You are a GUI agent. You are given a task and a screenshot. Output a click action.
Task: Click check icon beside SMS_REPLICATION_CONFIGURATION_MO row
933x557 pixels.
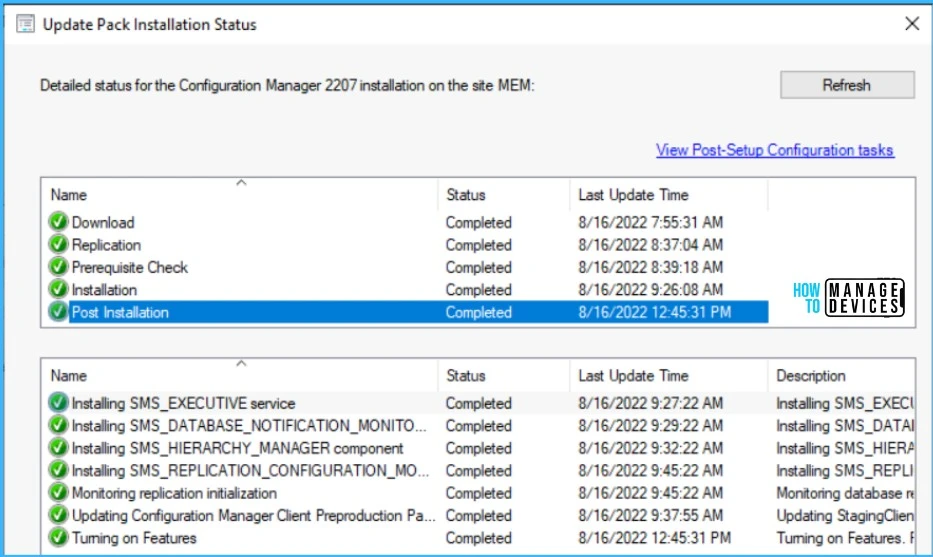point(58,470)
